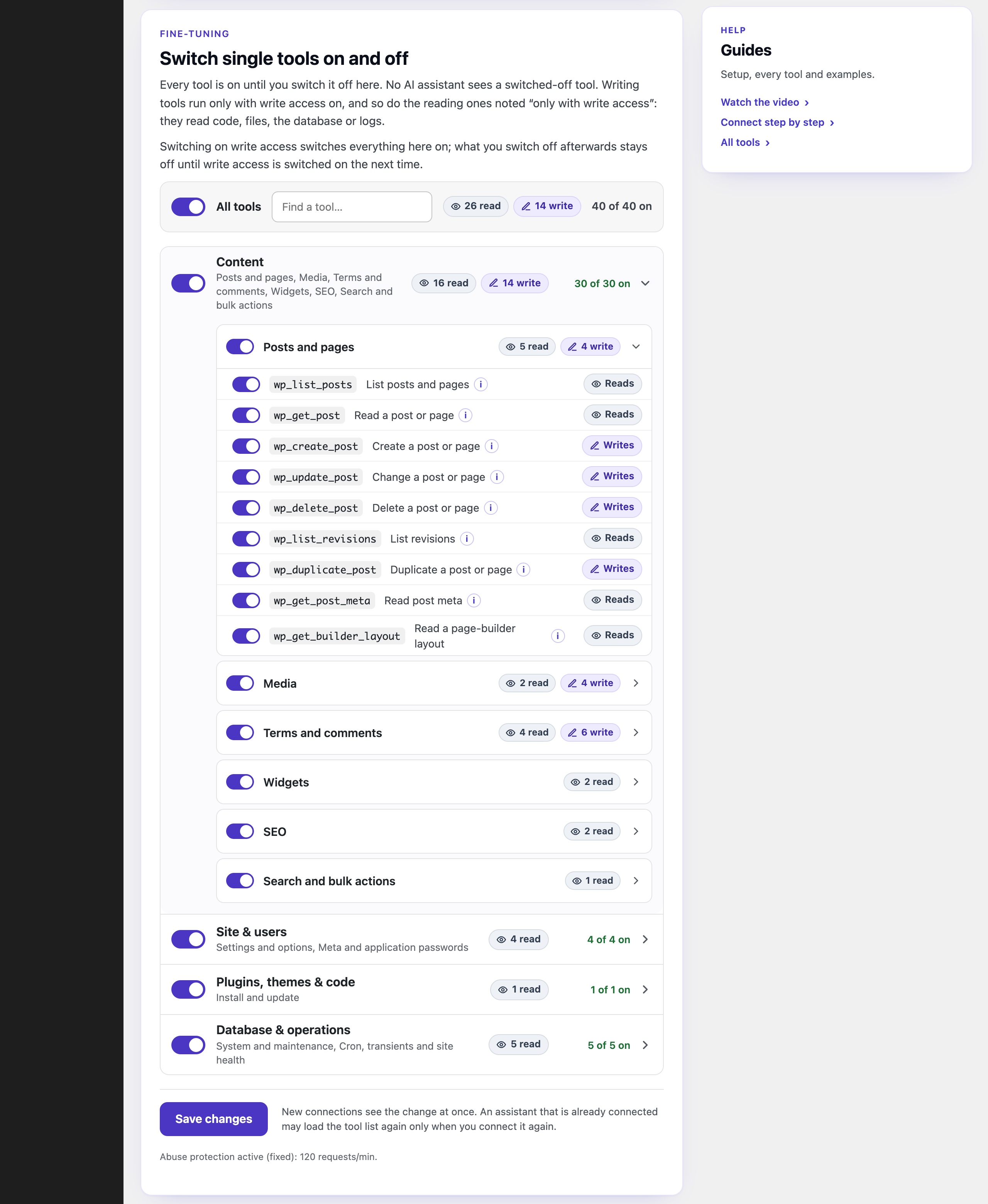Click Writes badge on wp_create_post row
This screenshot has width=988, height=1204.
coord(612,446)
